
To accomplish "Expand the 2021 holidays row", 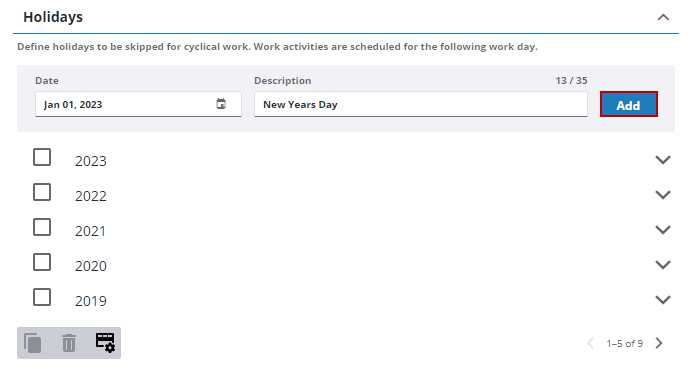I will (663, 230).
